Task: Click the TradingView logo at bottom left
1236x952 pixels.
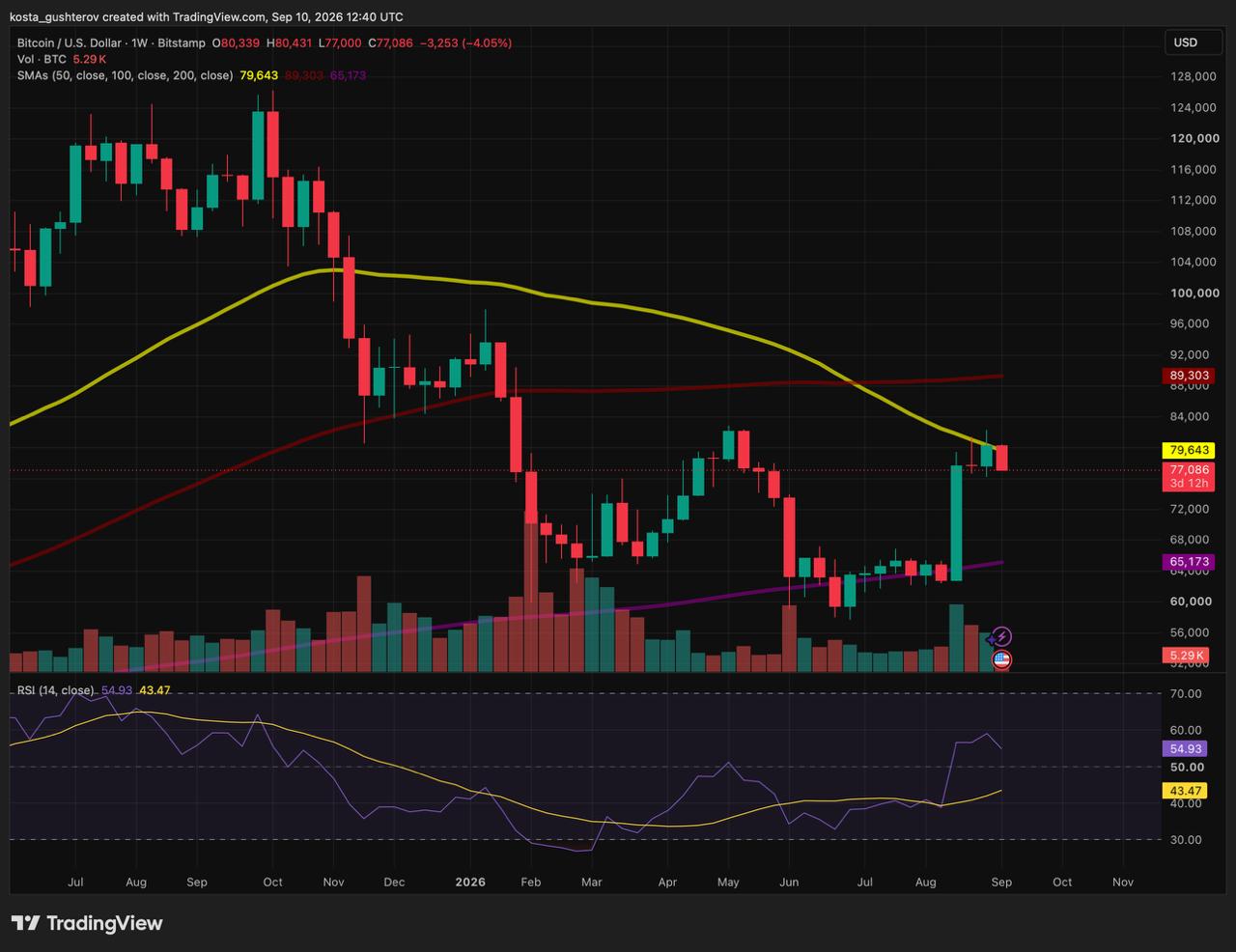Action: pyautogui.click(x=87, y=923)
